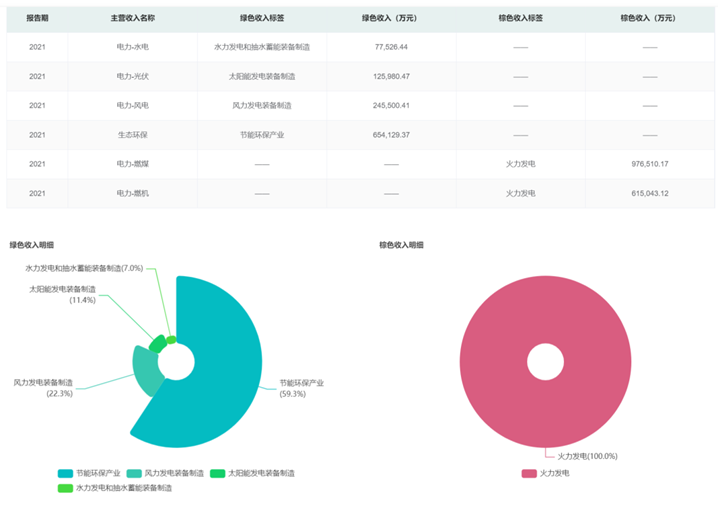Click the 水力发电和抽水蓄能装备制造 table cell
This screenshot has width=718, height=506.
pyautogui.click(x=262, y=47)
